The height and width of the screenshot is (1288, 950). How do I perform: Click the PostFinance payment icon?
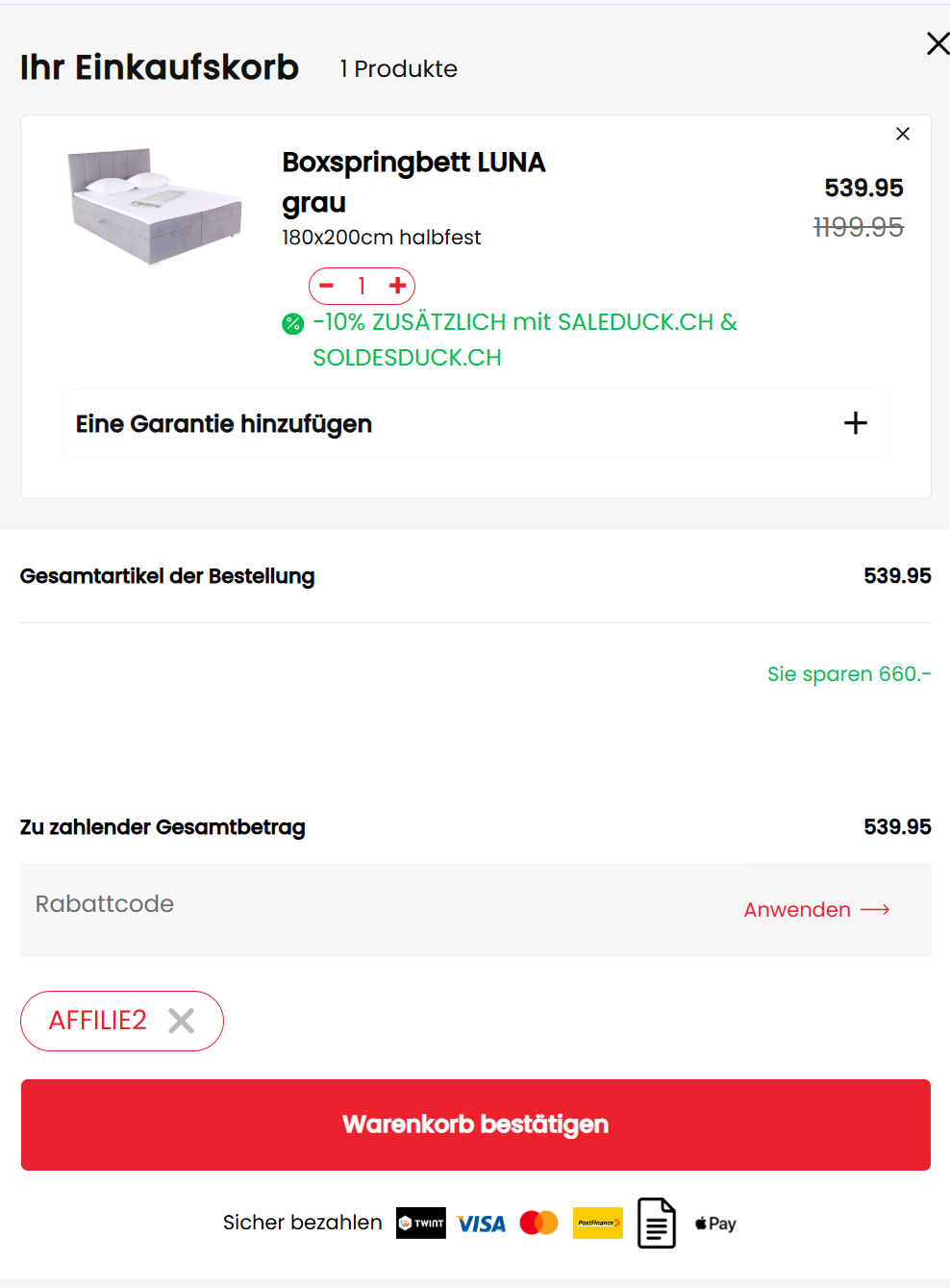coord(597,1223)
